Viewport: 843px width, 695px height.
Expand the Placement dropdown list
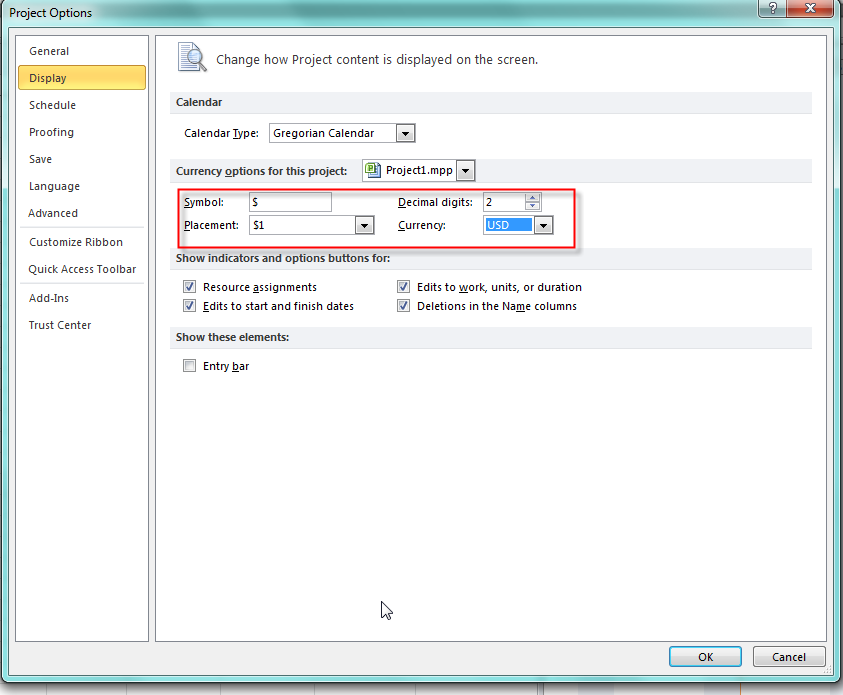[364, 226]
